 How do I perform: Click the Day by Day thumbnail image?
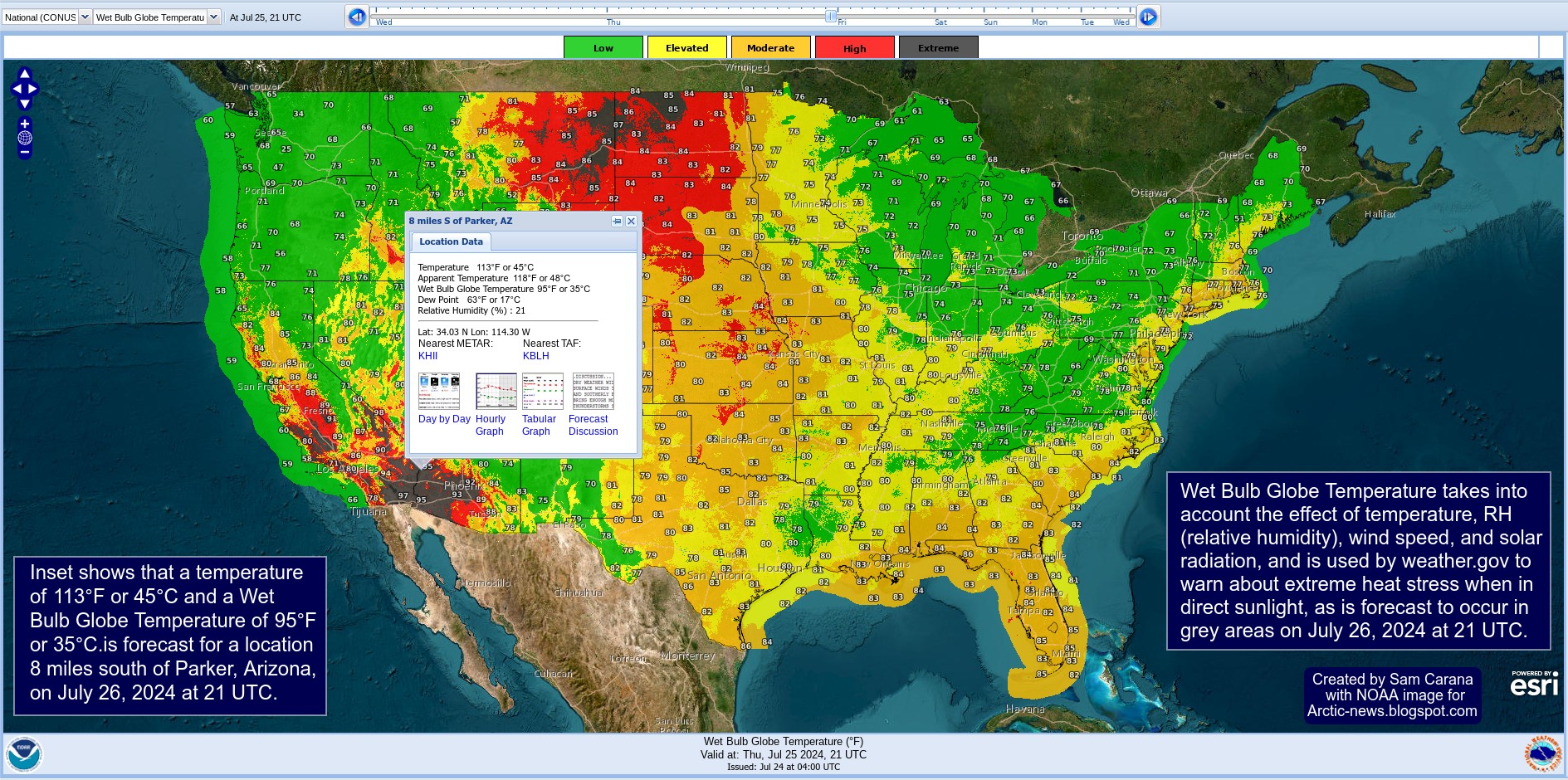[x=439, y=391]
